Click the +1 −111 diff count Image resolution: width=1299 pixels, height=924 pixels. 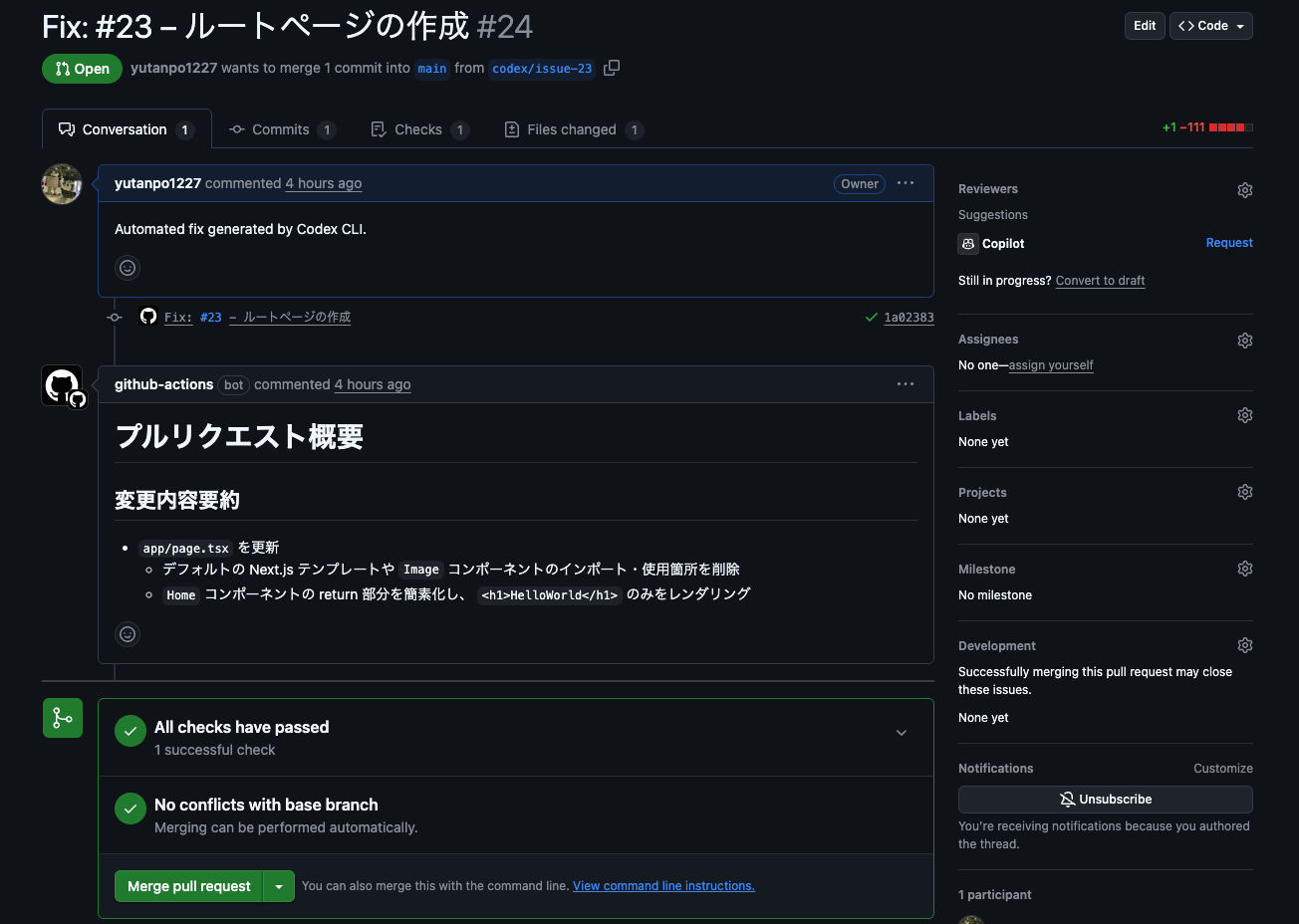(1183, 127)
